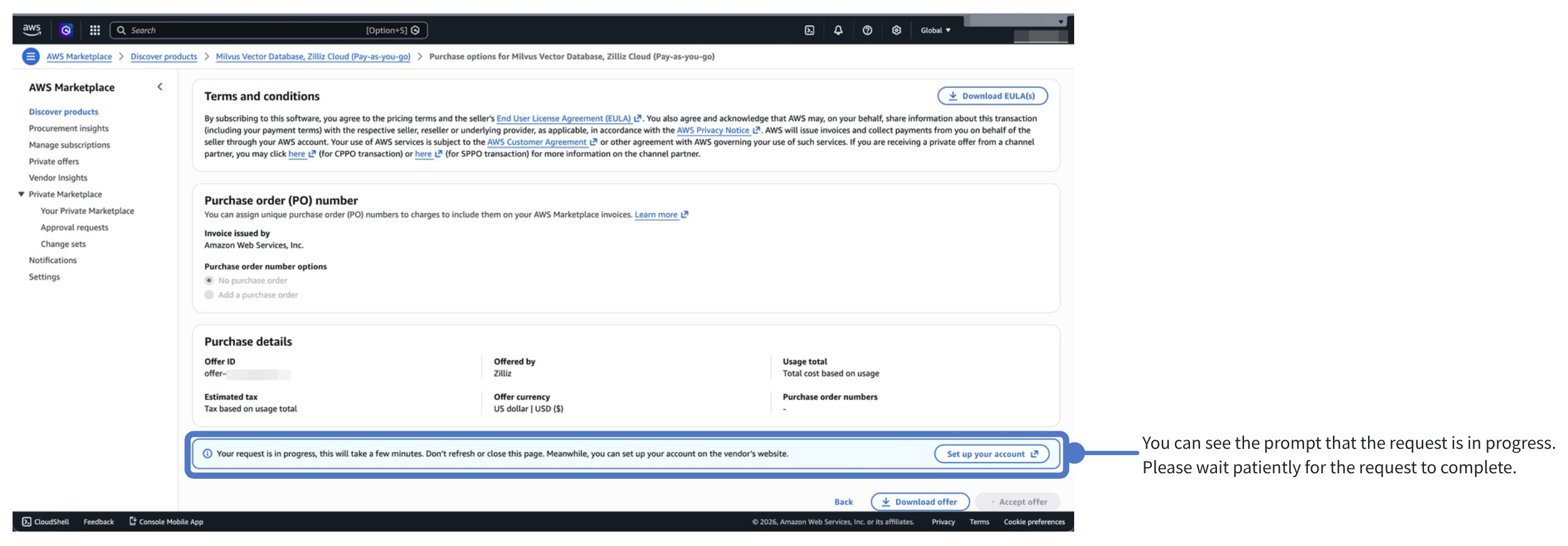The height and width of the screenshot is (546, 1568).
Task: Click the Back button
Action: pos(844,501)
